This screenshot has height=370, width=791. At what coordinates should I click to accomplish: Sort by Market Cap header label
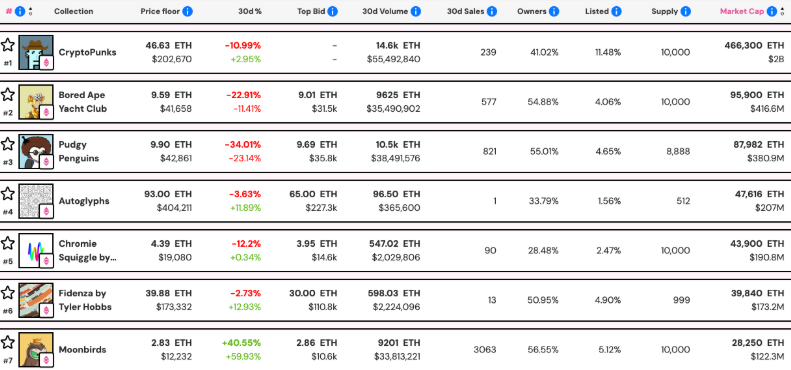pos(742,11)
